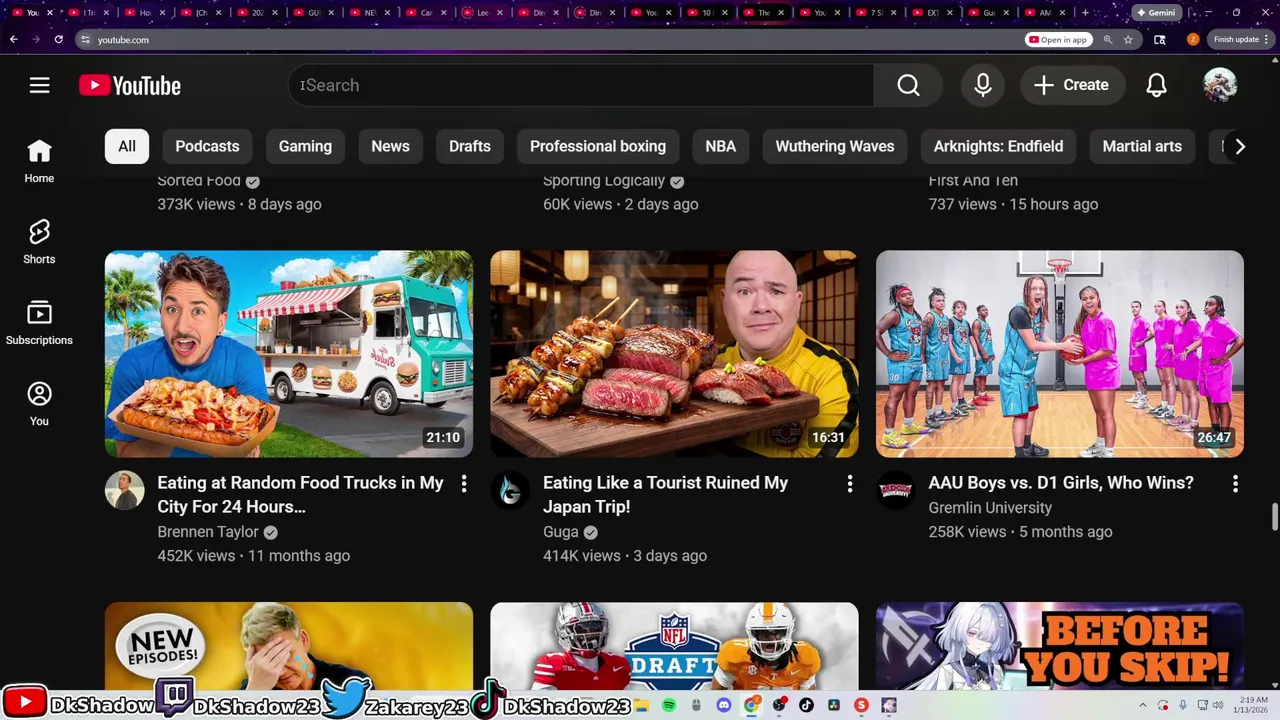Open the YouTube hamburger guide menu

(39, 85)
